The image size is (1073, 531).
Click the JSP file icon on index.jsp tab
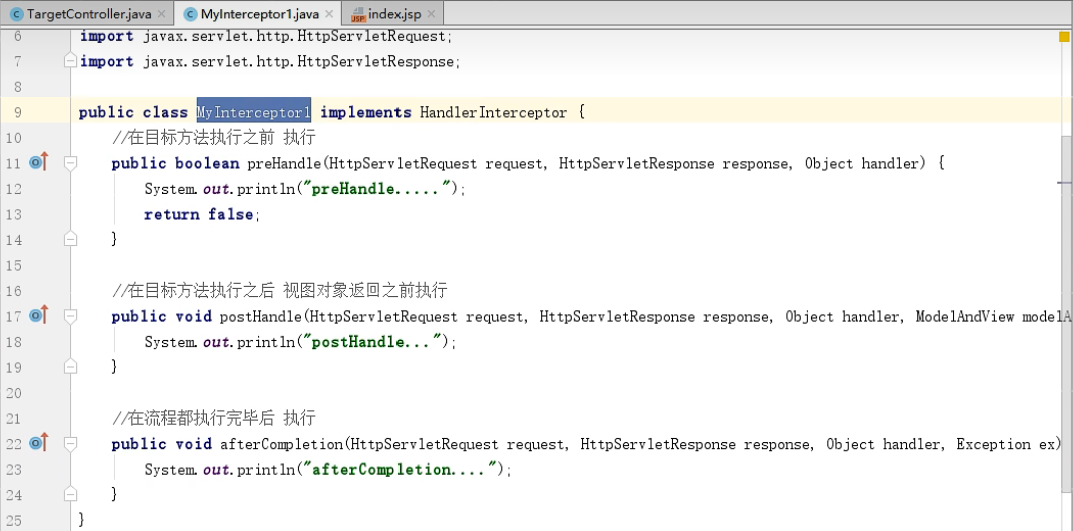coord(359,14)
